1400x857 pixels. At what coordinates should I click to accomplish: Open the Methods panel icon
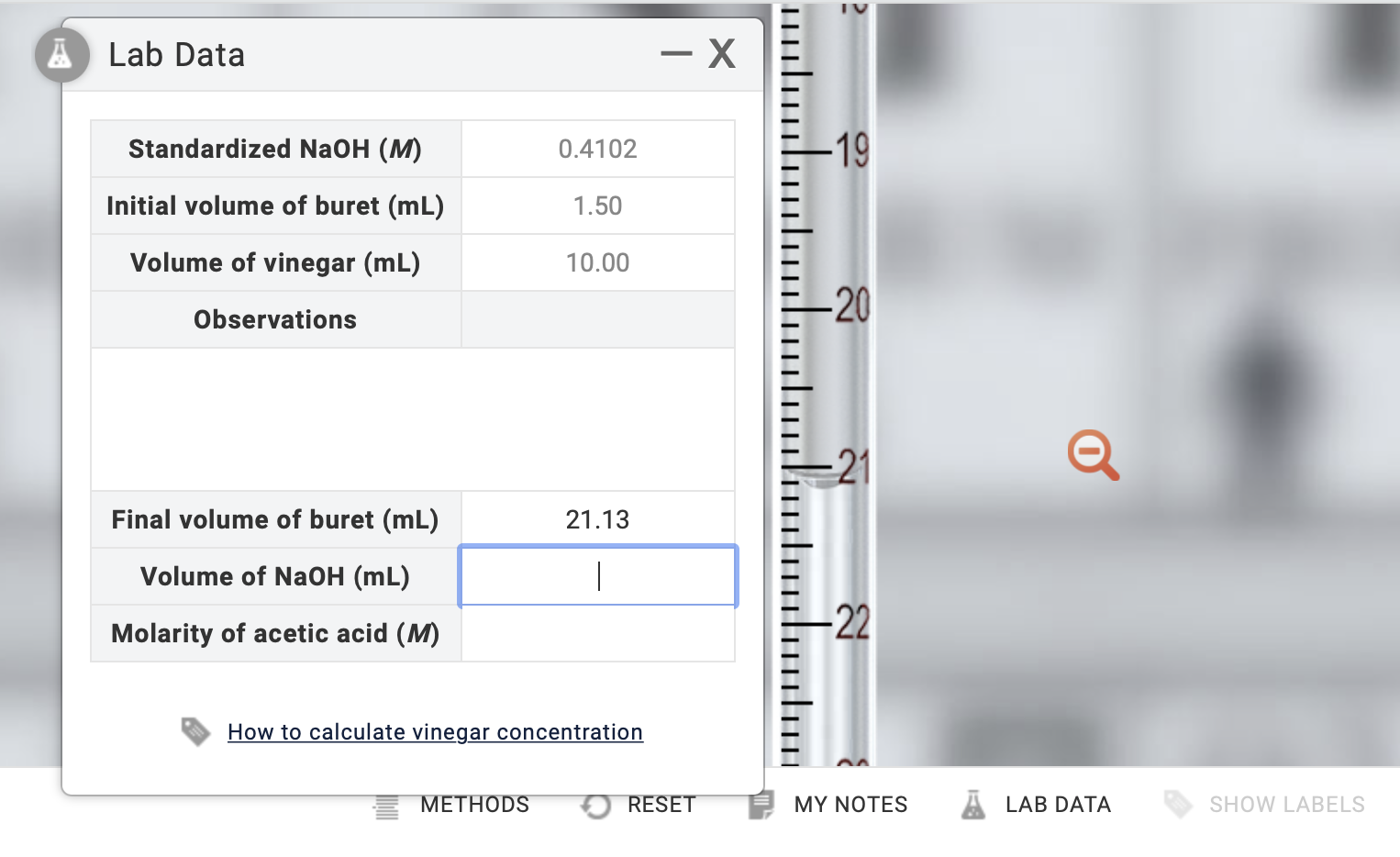pos(385,805)
